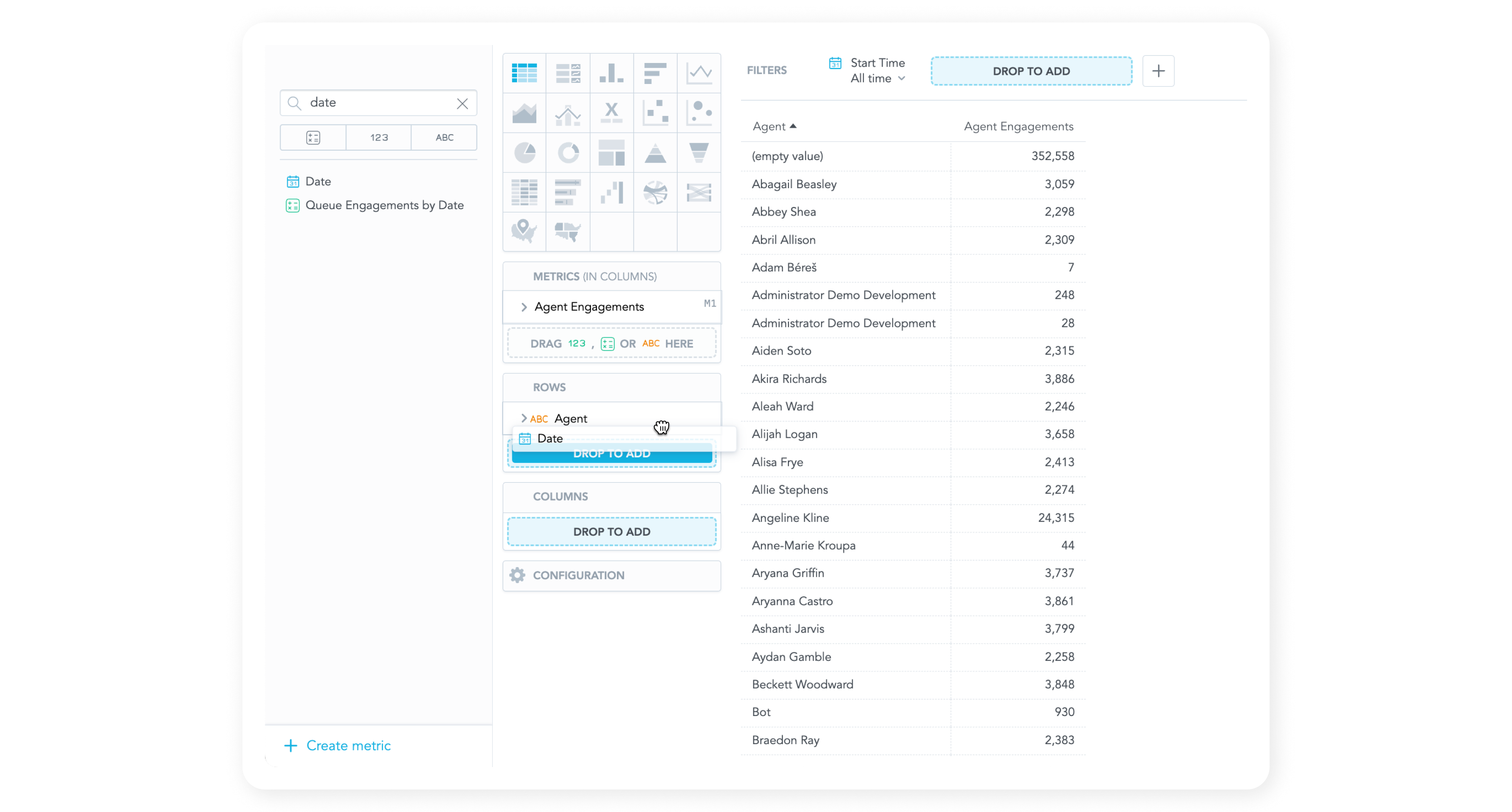This screenshot has height=812, width=1512.
Task: Select the treemap visualization icon
Action: click(611, 153)
